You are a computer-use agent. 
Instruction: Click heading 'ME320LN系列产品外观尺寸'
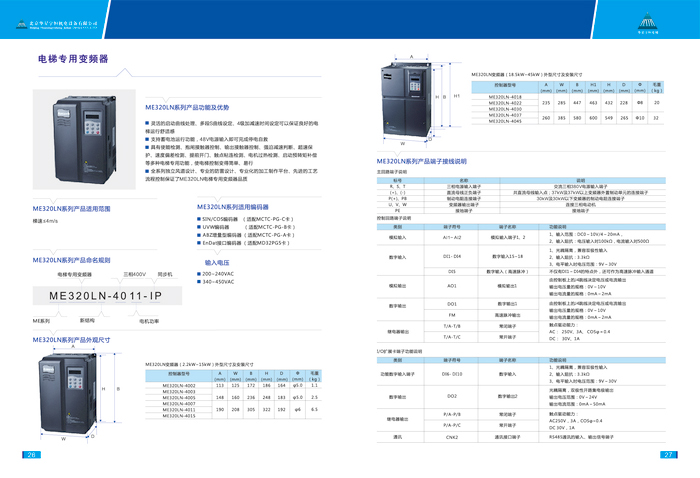[x=71, y=340]
